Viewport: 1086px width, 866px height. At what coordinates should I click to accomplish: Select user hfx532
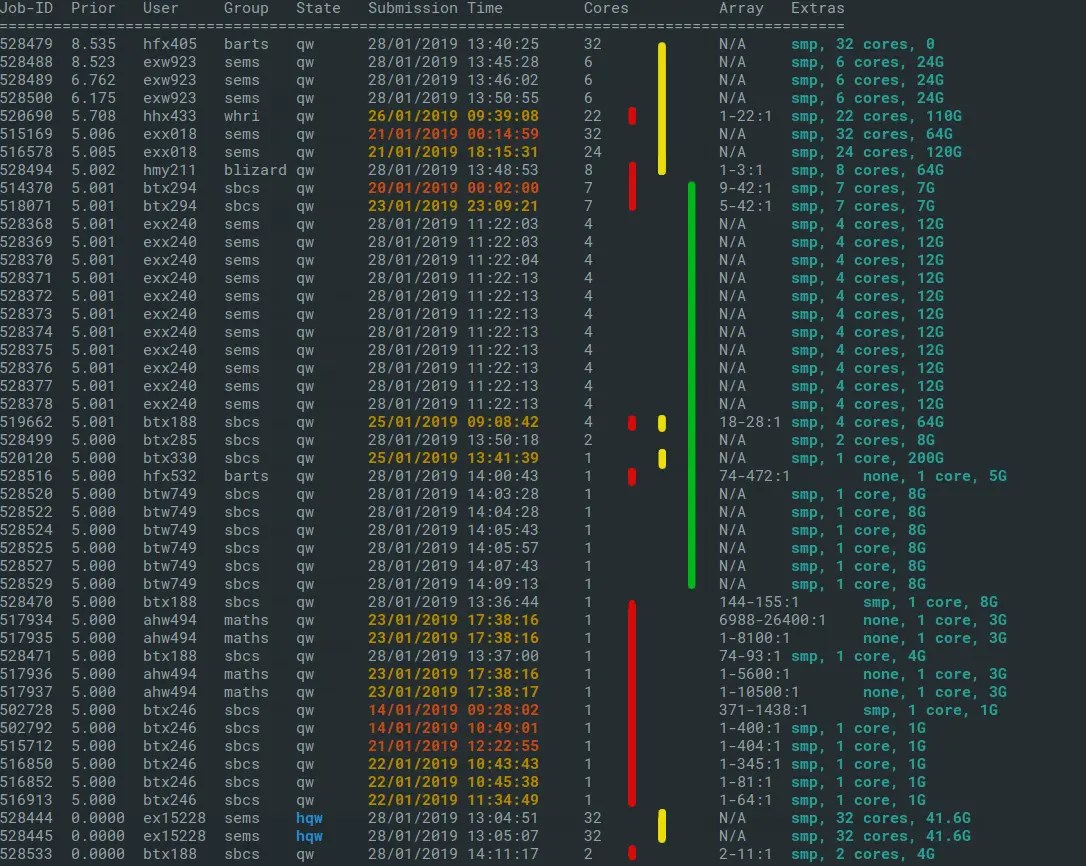click(x=170, y=477)
